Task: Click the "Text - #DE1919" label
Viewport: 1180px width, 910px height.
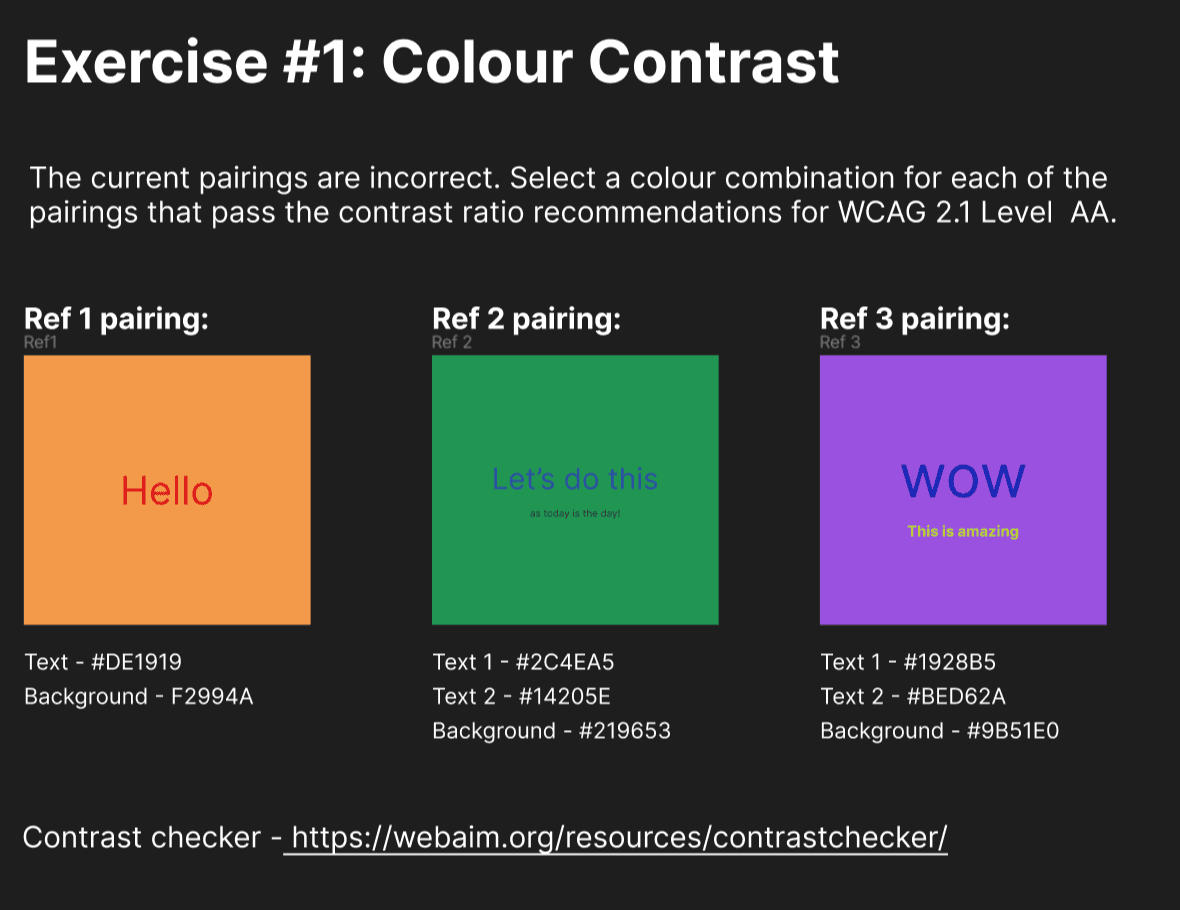Action: click(x=103, y=662)
